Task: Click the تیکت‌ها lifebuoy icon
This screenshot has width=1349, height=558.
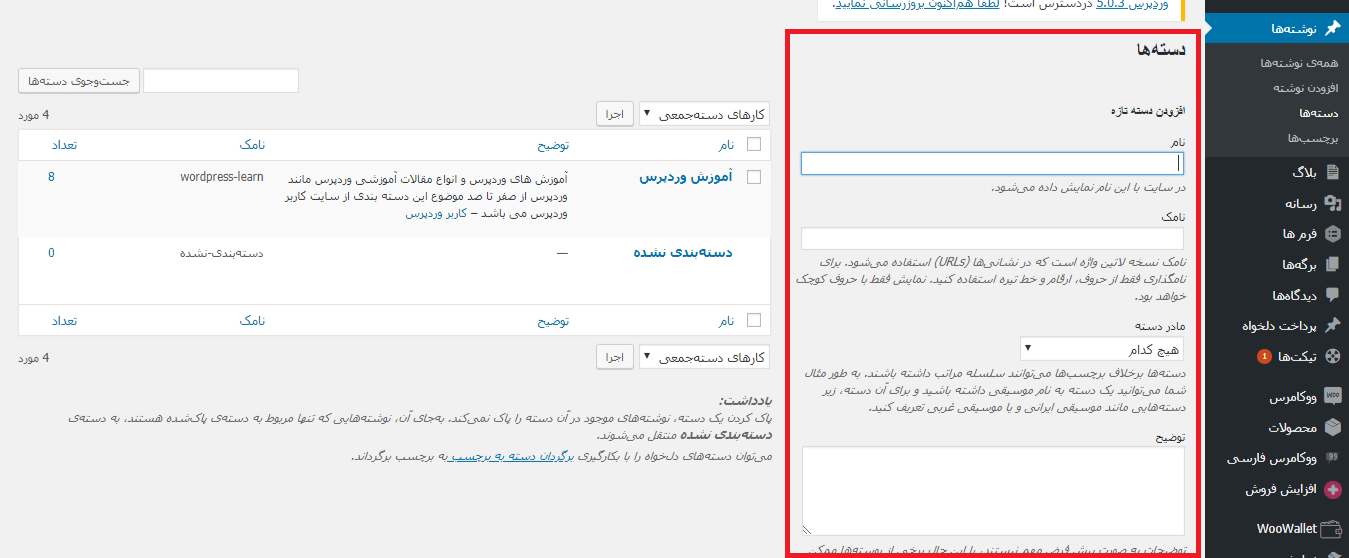Action: coord(1332,356)
